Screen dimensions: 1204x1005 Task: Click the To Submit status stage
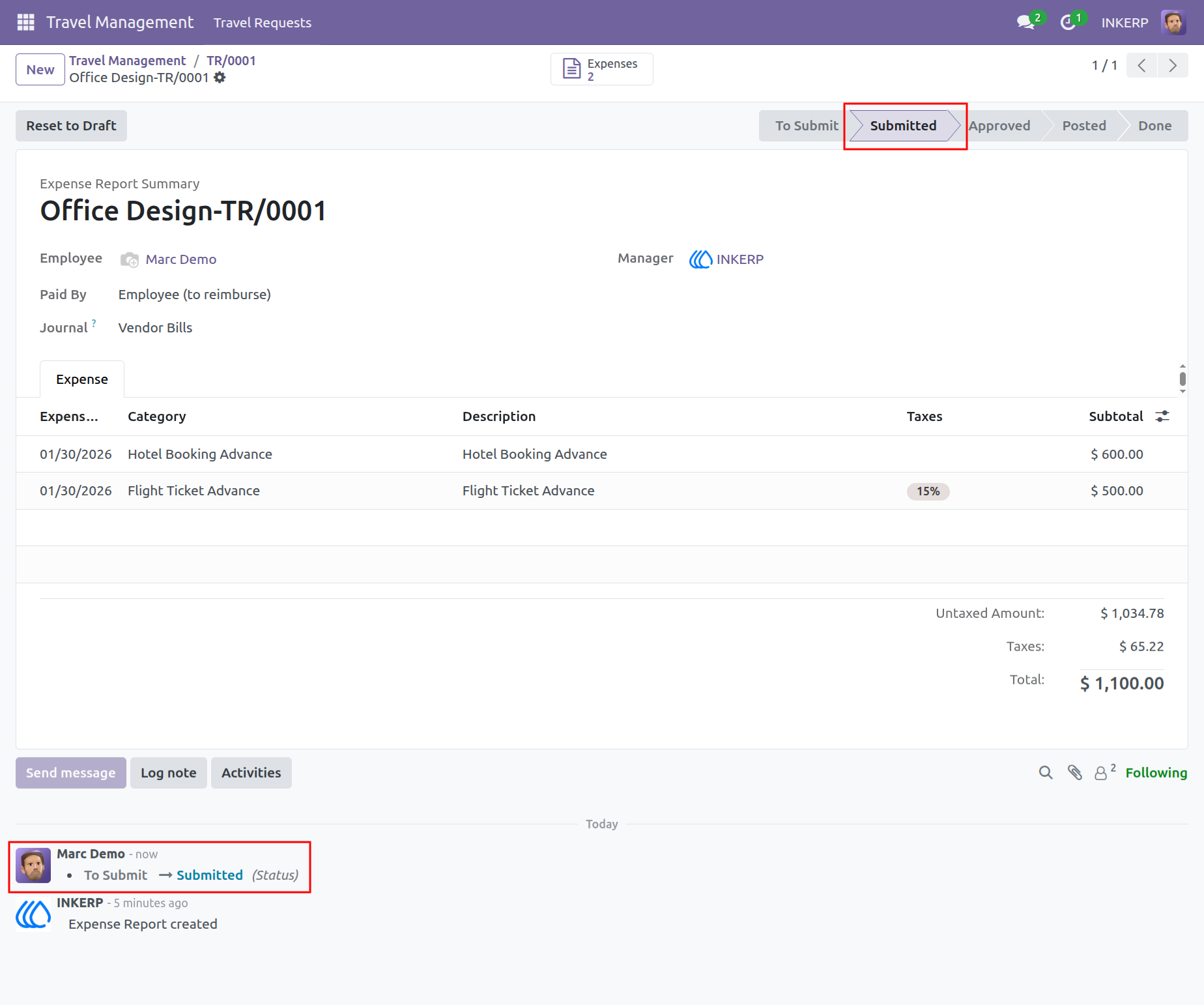click(x=807, y=126)
